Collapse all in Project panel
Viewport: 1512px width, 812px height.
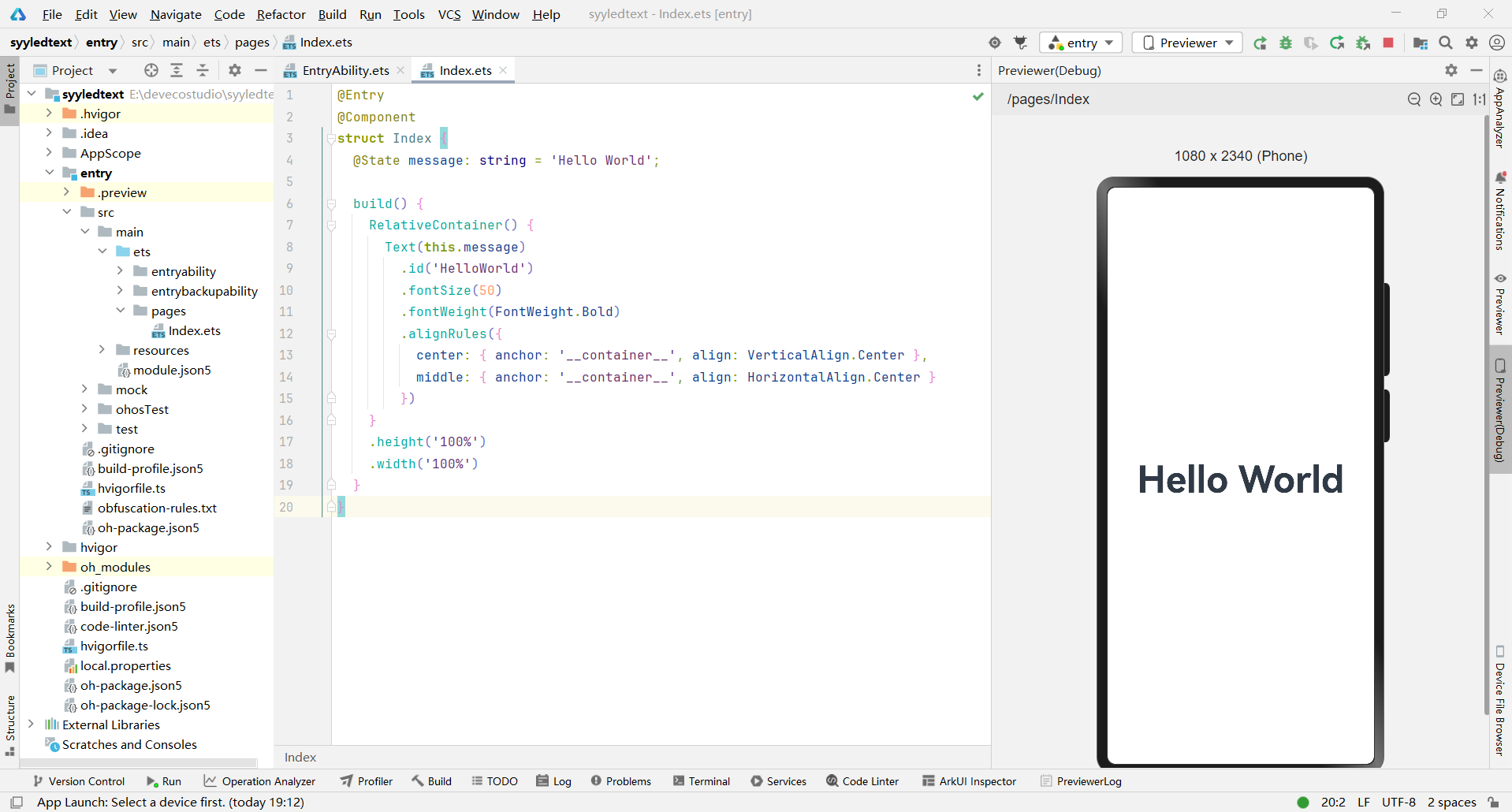tap(203, 70)
